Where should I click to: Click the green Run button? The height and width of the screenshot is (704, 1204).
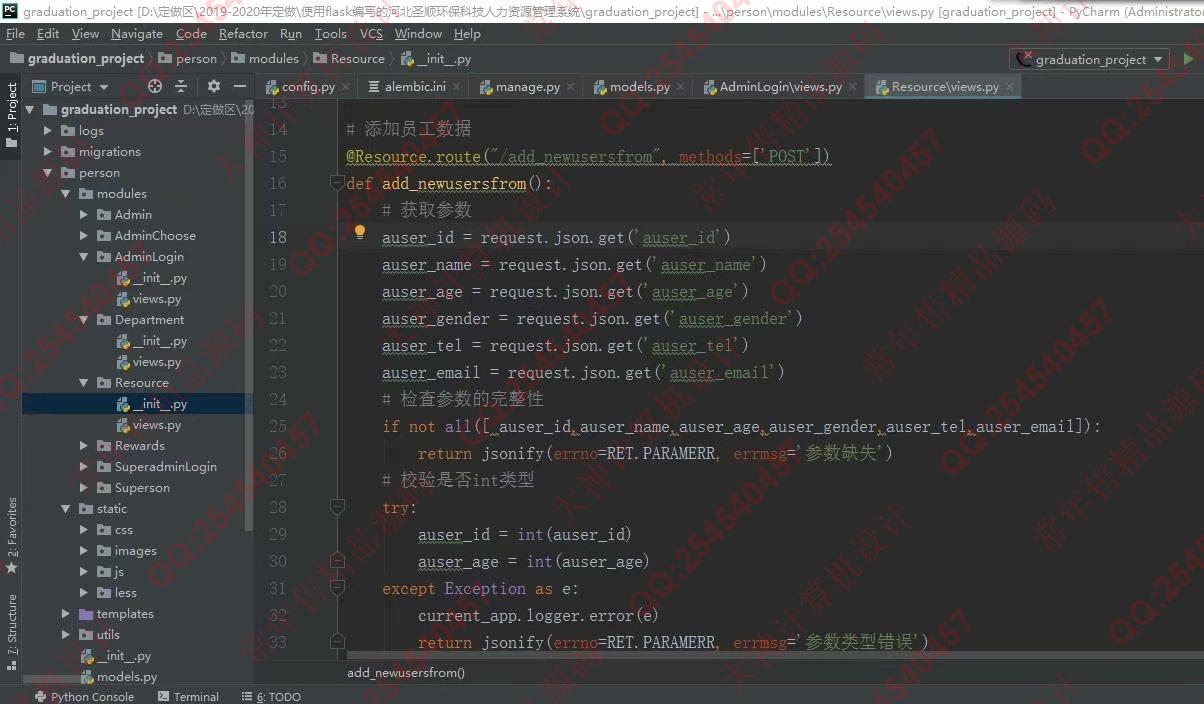pos(1188,59)
